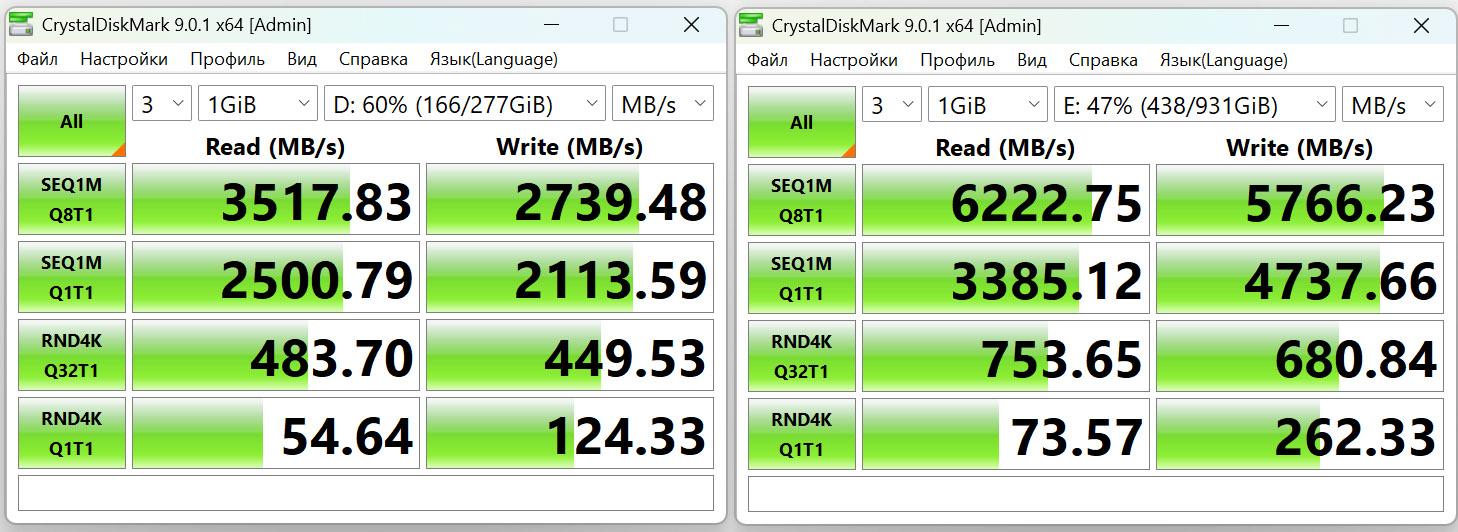Open Язык(Language) menu in left window
Viewport: 1458px width, 532px height.
click(x=493, y=59)
